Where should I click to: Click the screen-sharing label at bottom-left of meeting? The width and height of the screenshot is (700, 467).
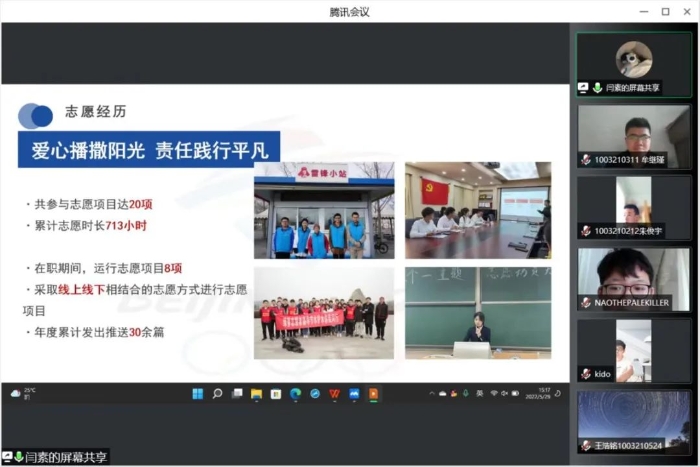point(55,457)
